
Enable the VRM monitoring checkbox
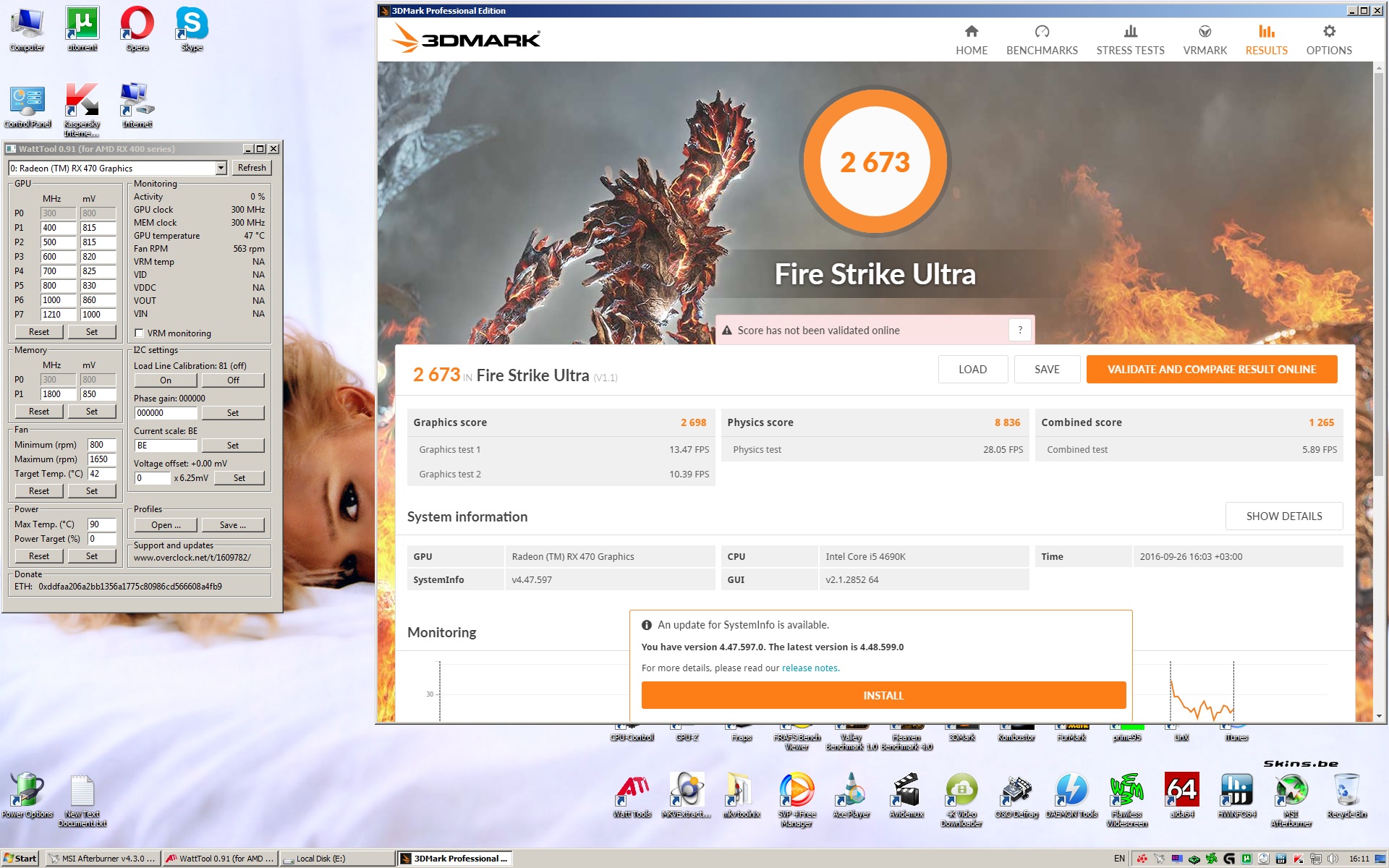pos(140,333)
